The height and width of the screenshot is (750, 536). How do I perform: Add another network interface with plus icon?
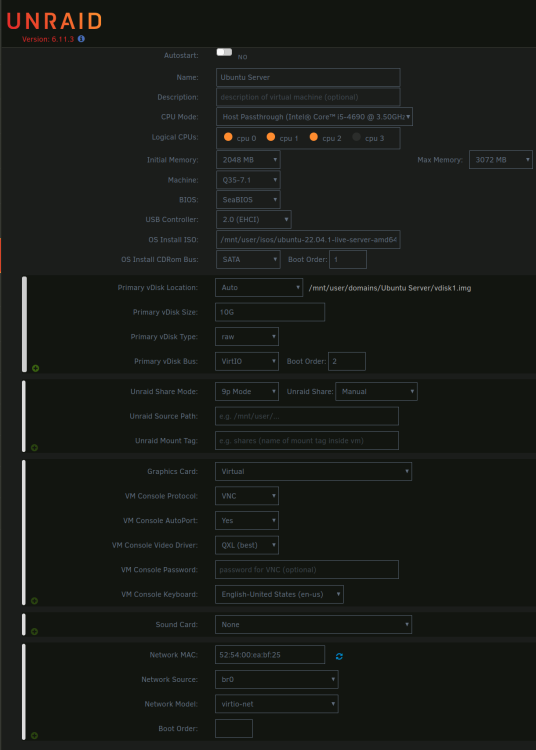[34, 735]
